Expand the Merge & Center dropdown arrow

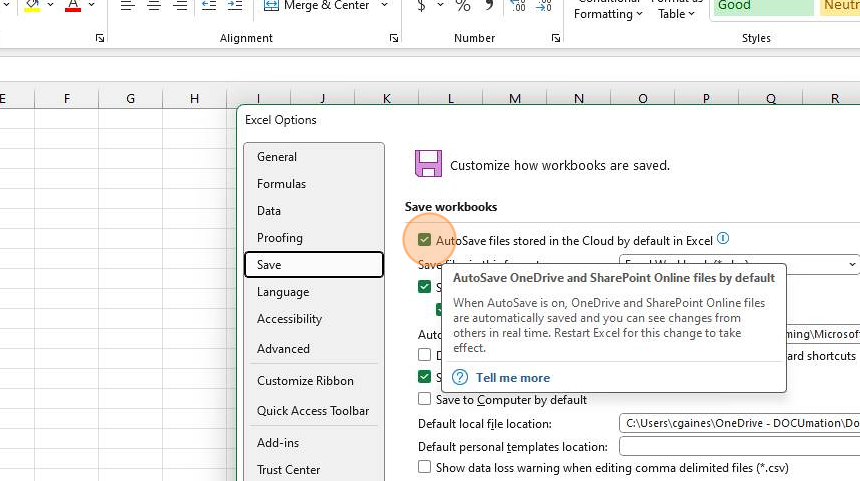382,6
